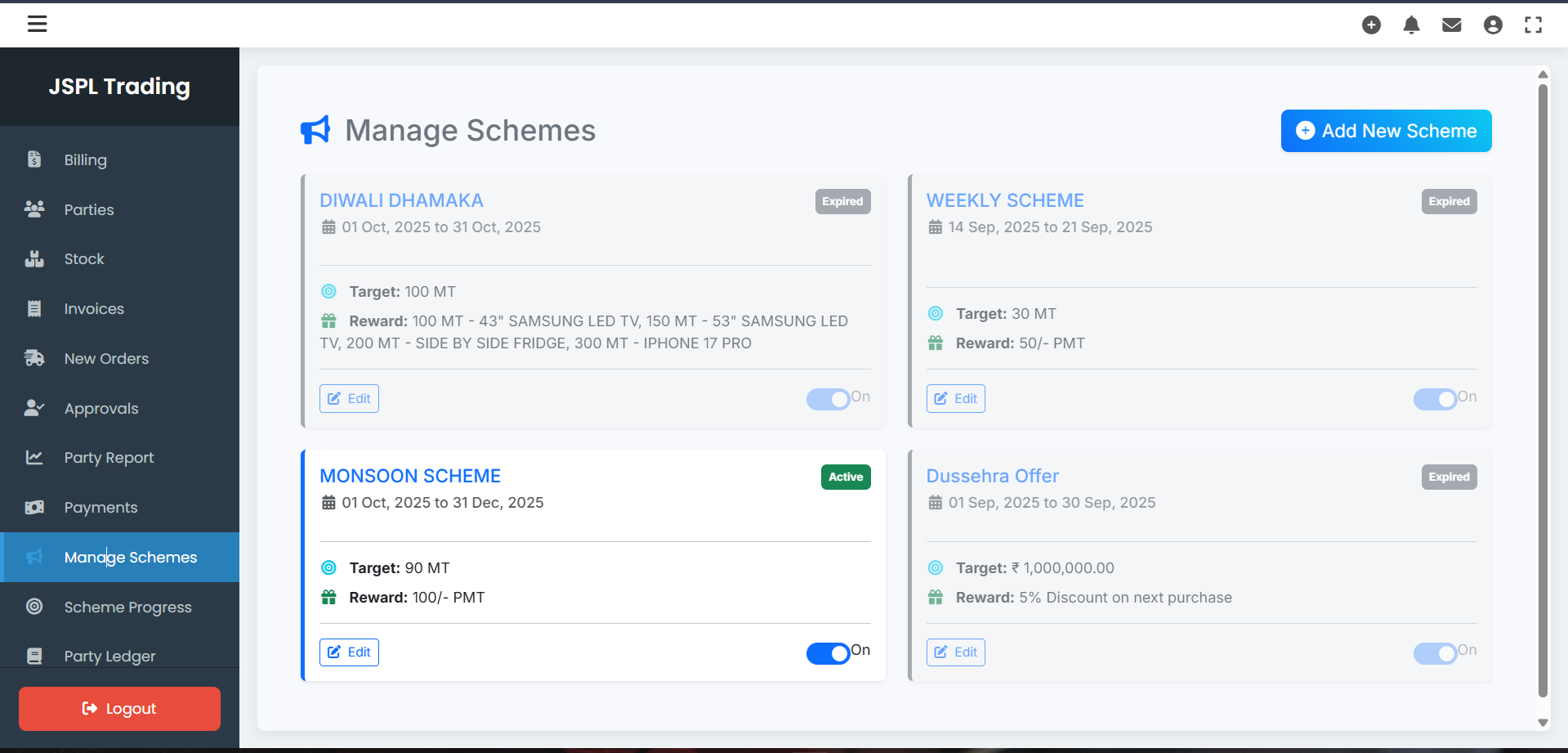Toggle the Dussehra Offer switch

coord(1435,653)
